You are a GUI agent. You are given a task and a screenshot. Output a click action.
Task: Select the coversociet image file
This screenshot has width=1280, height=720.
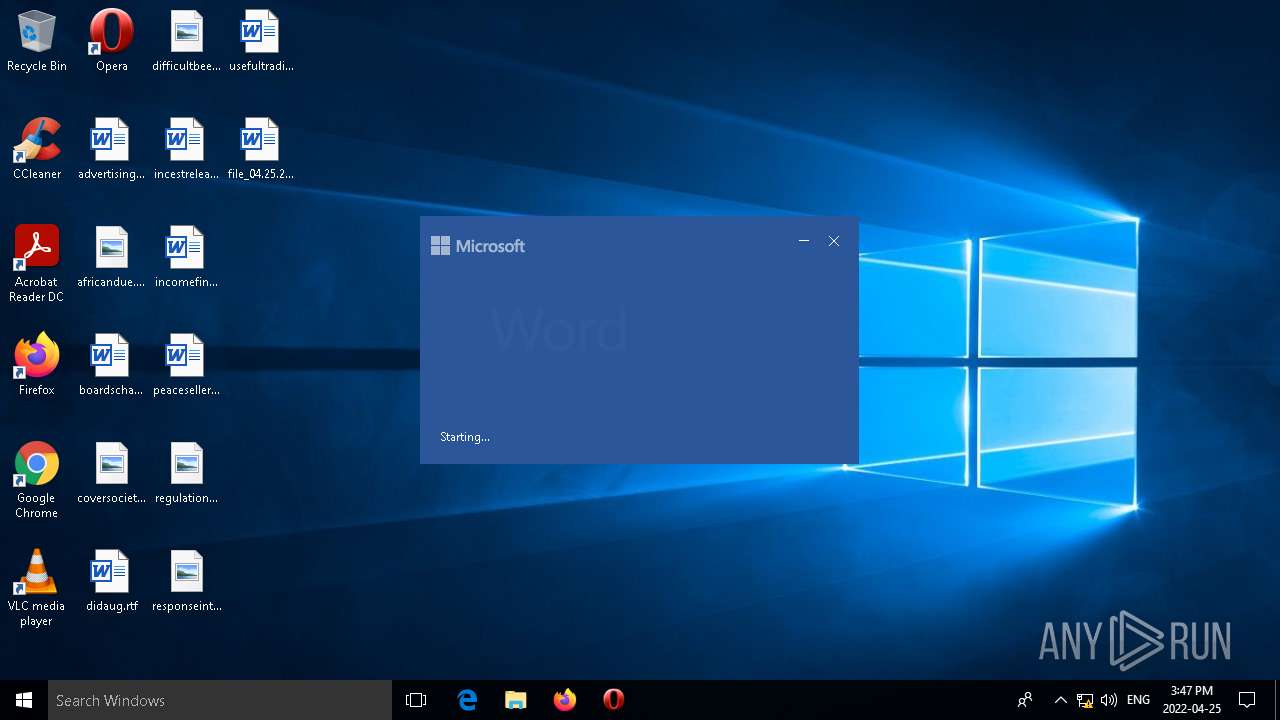[x=112, y=473]
